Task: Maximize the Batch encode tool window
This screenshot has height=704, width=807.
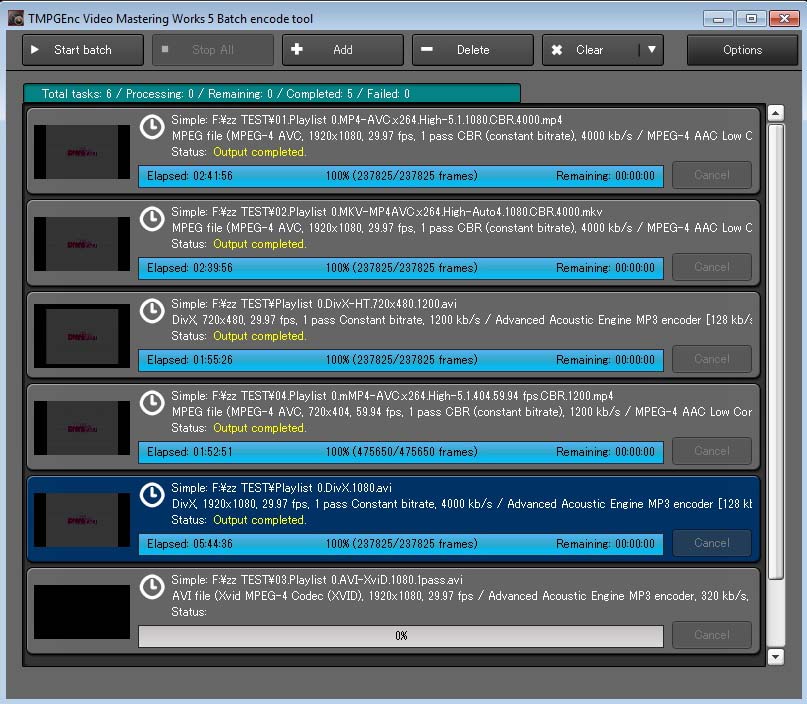Action: (751, 19)
